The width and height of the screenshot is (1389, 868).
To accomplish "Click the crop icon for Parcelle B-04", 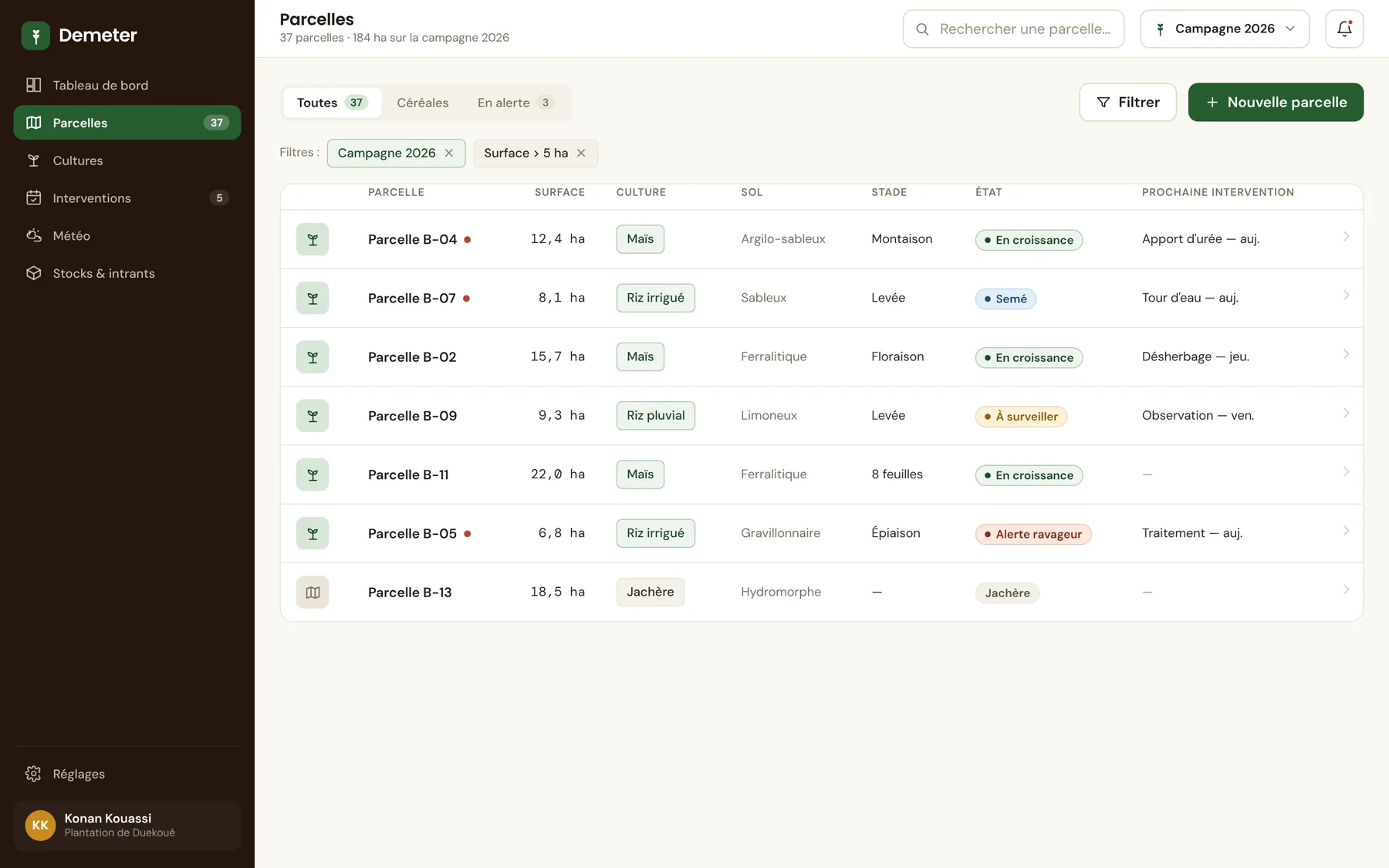I will [313, 239].
